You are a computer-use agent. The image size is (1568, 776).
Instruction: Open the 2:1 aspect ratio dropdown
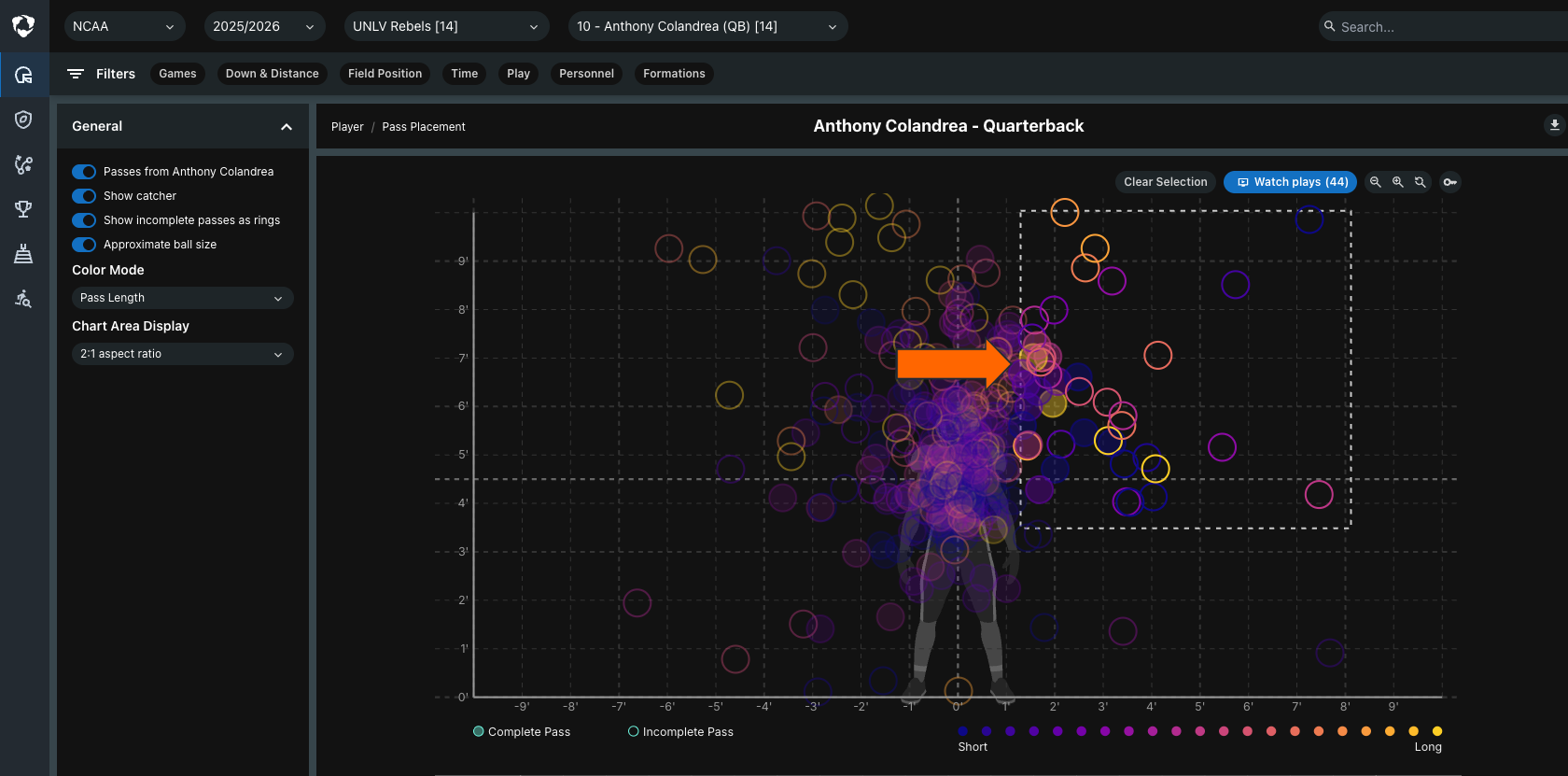(x=182, y=354)
